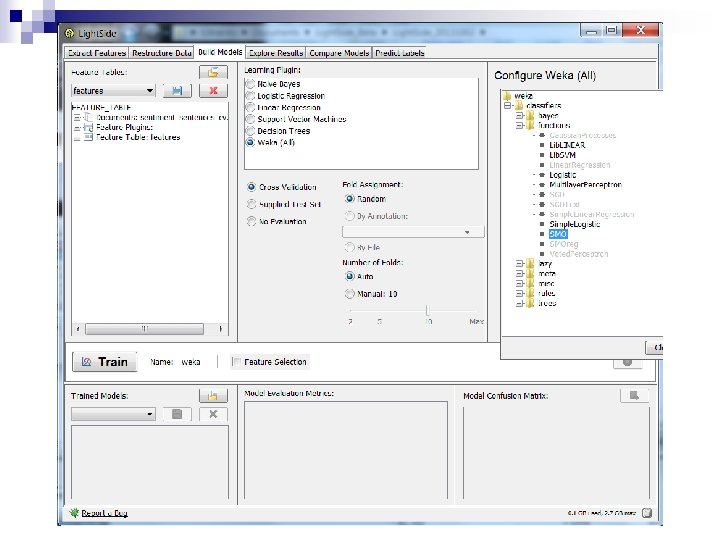720x540 pixels.
Task: Select LibLINEAR classifier in tree
Action: [567, 145]
